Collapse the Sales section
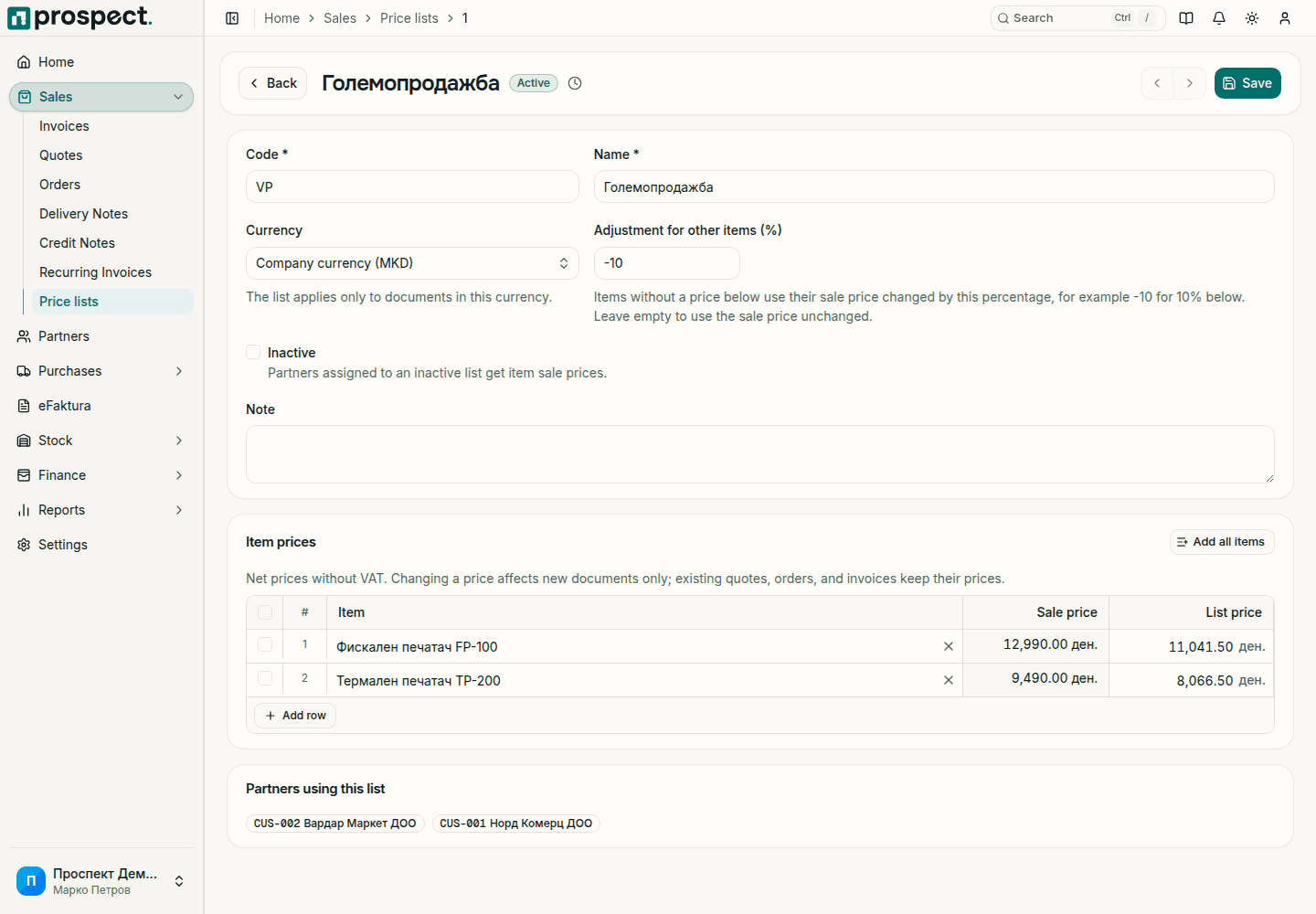Screen dimensions: 1316x914 tap(178, 97)
